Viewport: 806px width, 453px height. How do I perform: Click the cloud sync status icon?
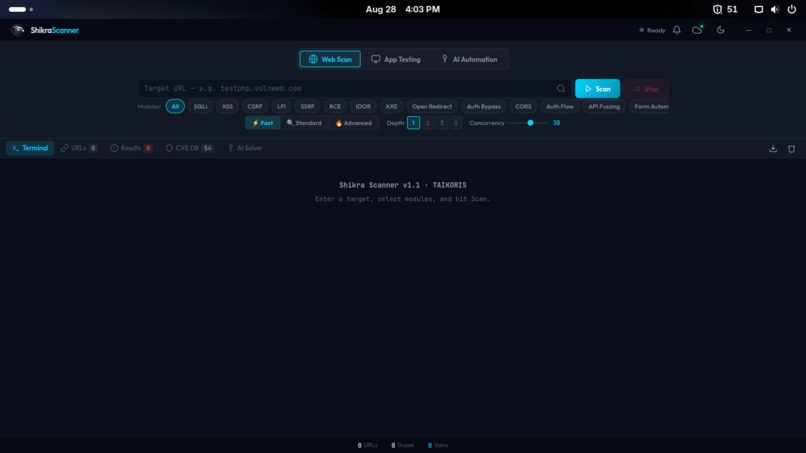point(697,30)
